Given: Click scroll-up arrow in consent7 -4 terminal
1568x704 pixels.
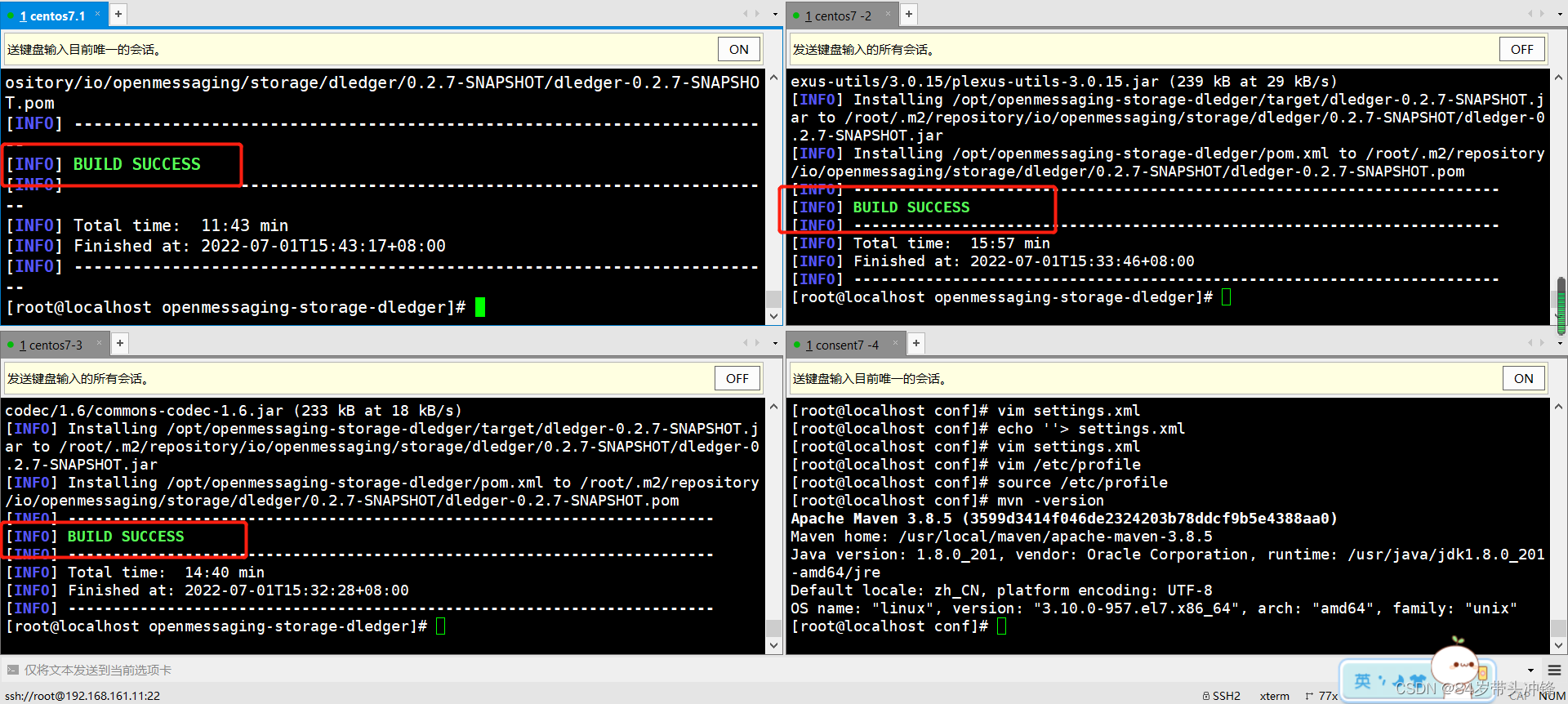Looking at the screenshot, I should pyautogui.click(x=1558, y=406).
